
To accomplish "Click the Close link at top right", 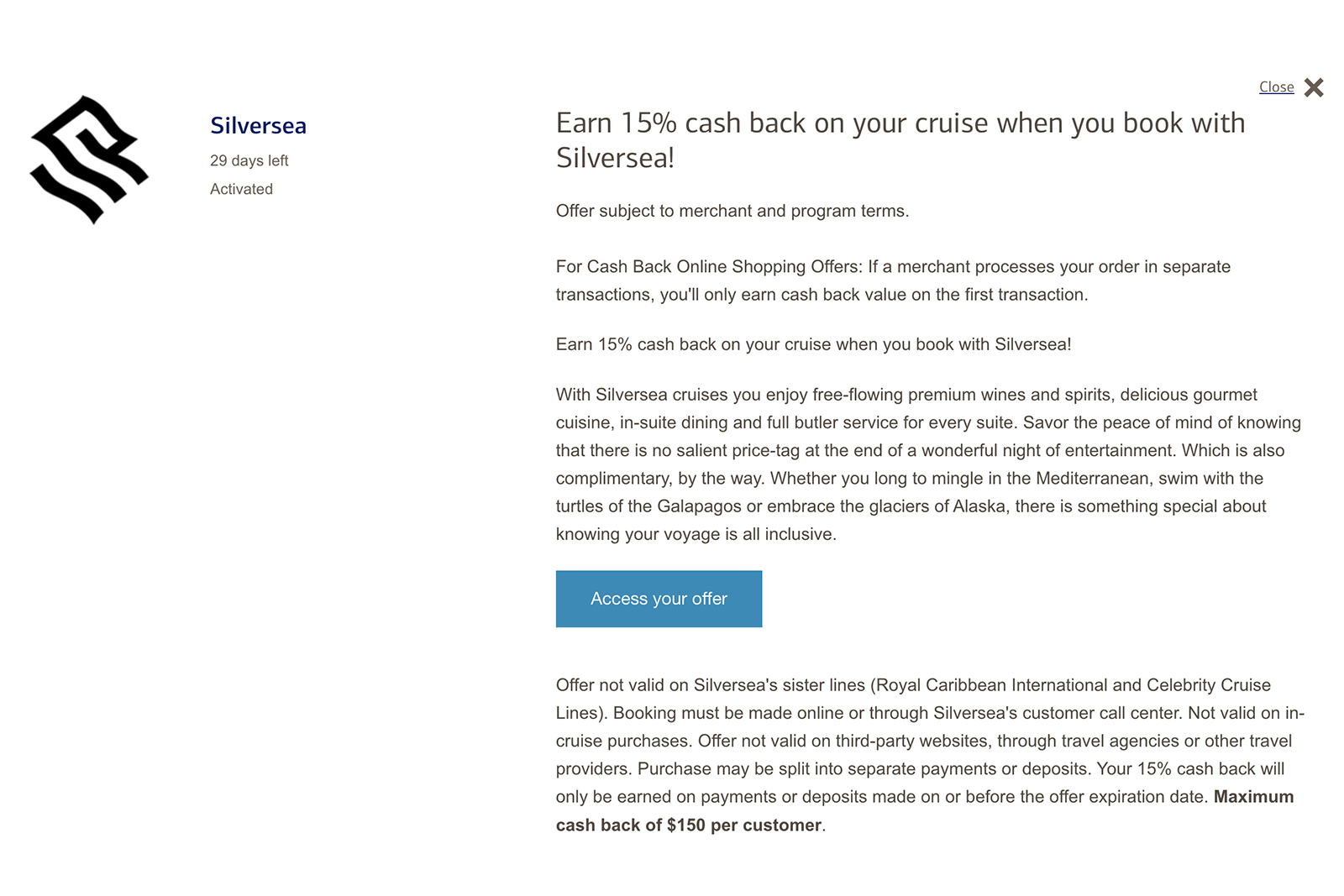I will (x=1276, y=86).
